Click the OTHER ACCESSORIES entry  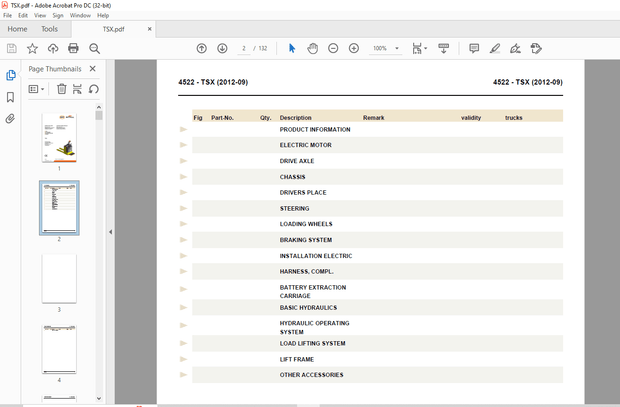click(x=312, y=375)
